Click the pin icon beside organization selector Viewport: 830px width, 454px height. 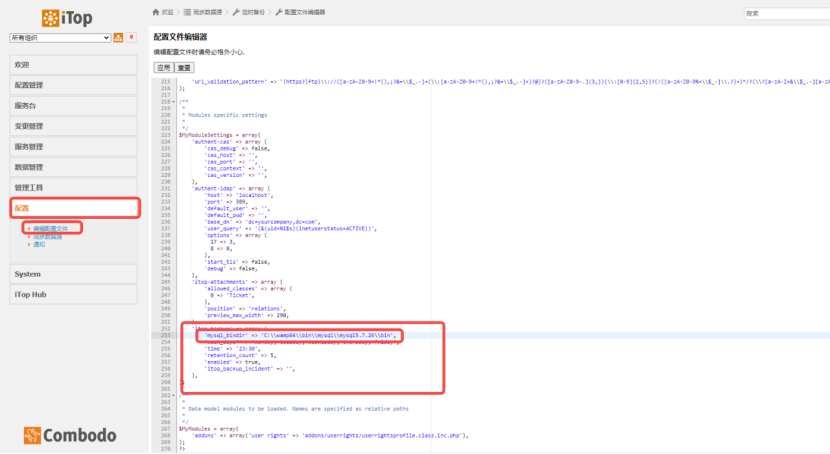coord(131,37)
